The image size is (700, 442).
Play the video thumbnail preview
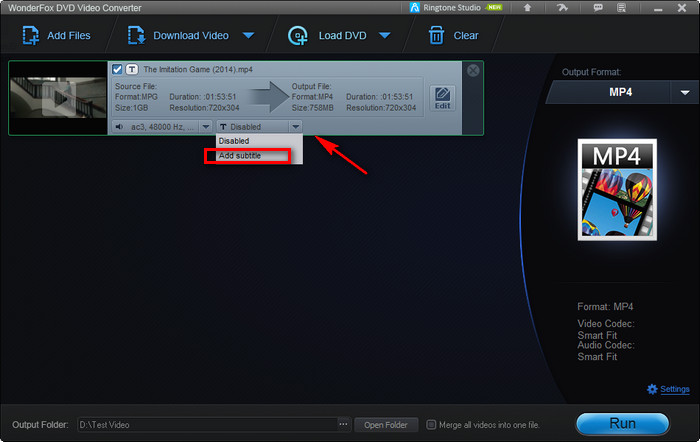pyautogui.click(x=58, y=98)
